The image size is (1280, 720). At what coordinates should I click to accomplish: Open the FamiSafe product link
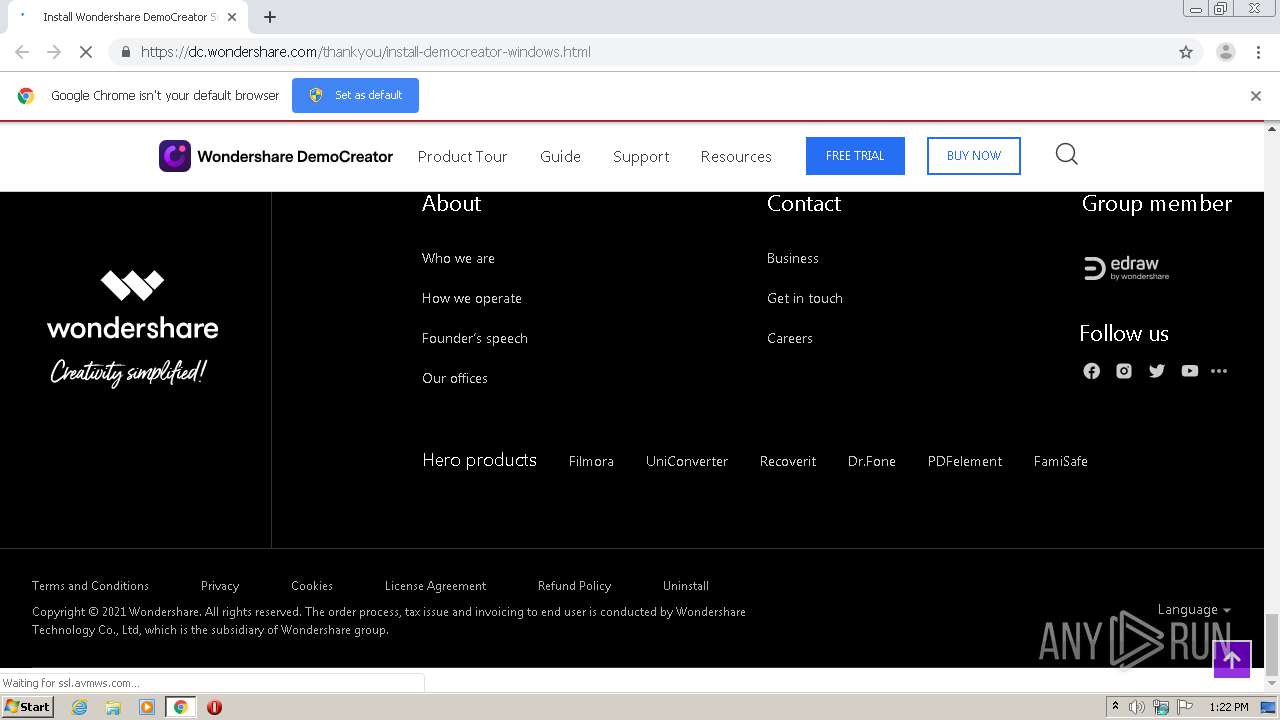click(x=1061, y=461)
